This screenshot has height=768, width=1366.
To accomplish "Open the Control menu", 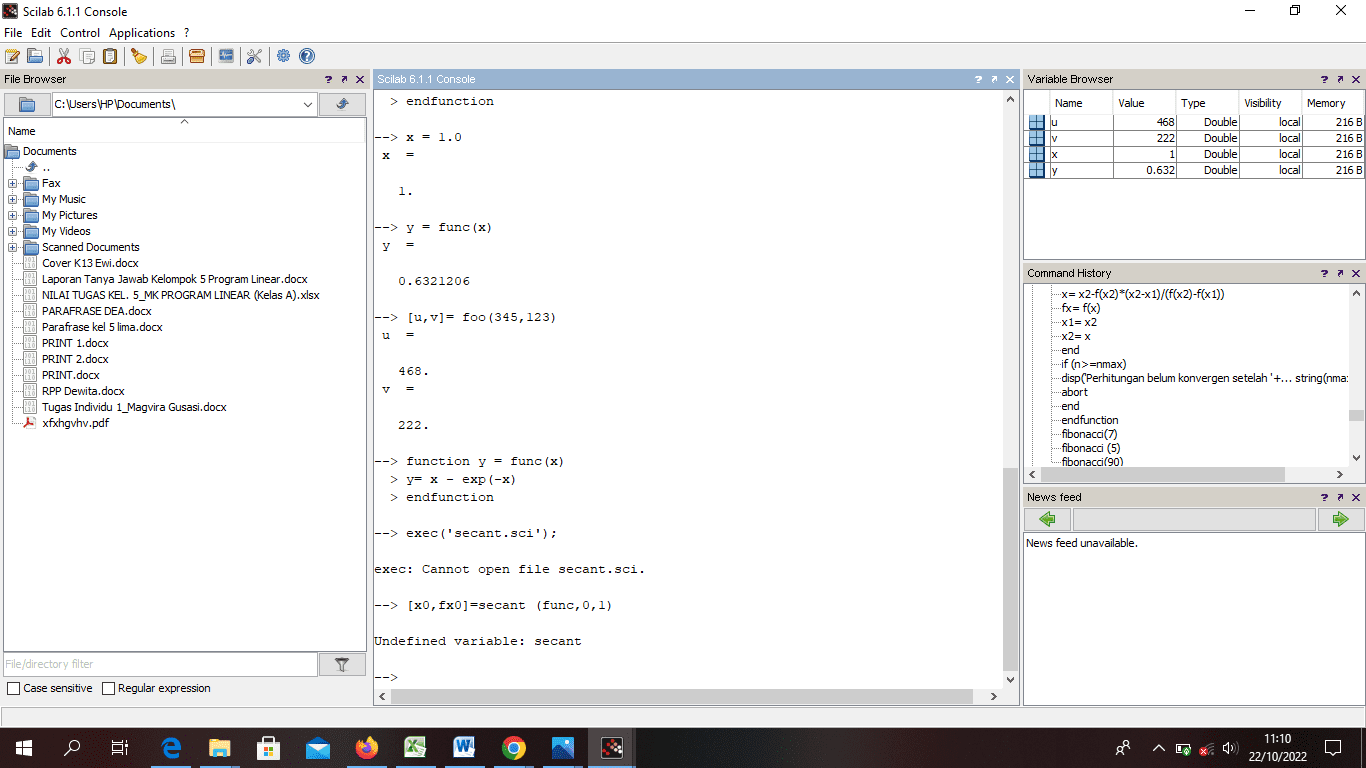I will [x=80, y=33].
